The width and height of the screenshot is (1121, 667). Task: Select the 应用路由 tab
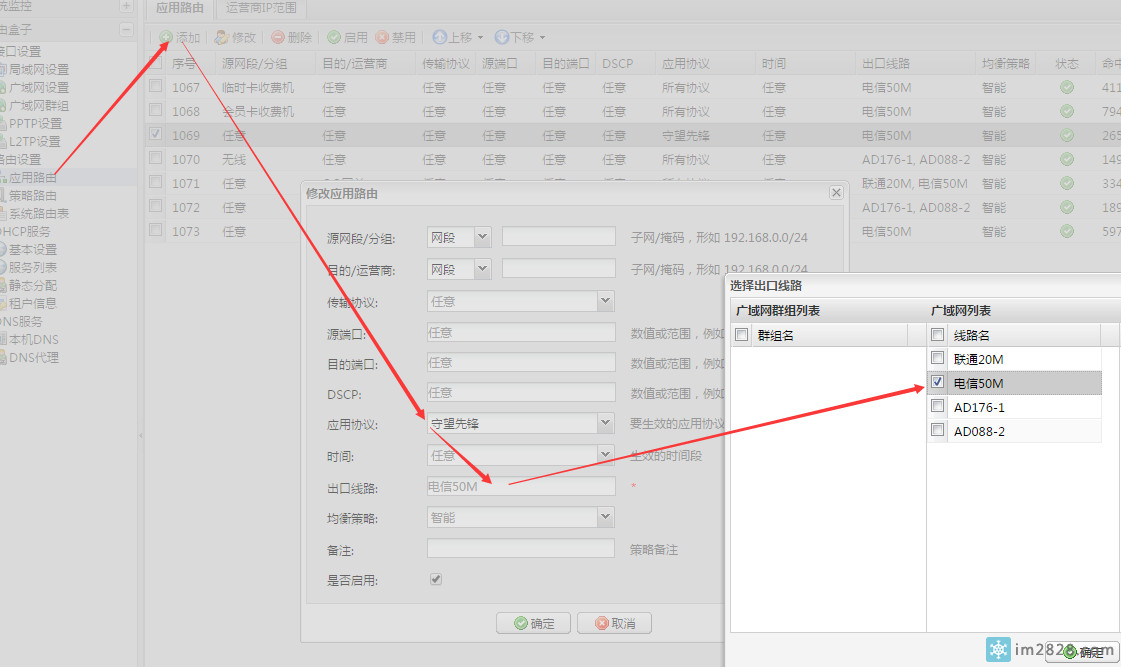click(x=181, y=8)
